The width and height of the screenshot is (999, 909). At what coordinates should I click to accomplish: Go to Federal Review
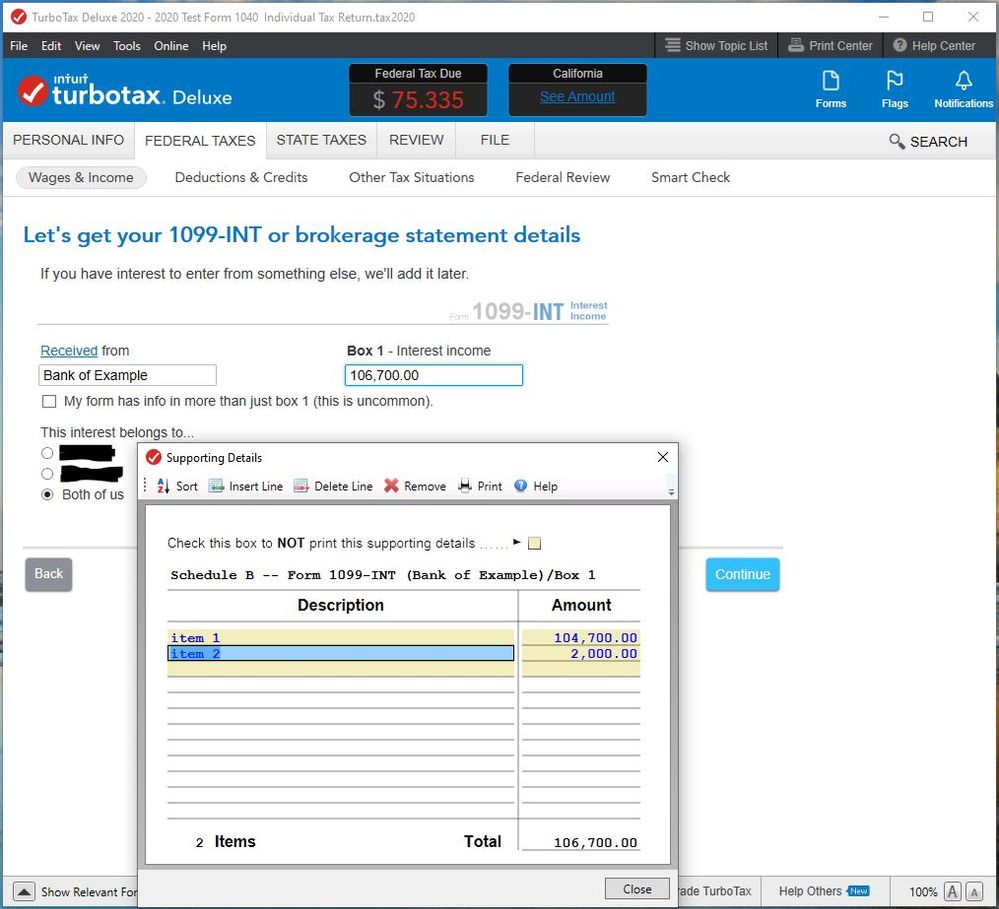pos(563,177)
